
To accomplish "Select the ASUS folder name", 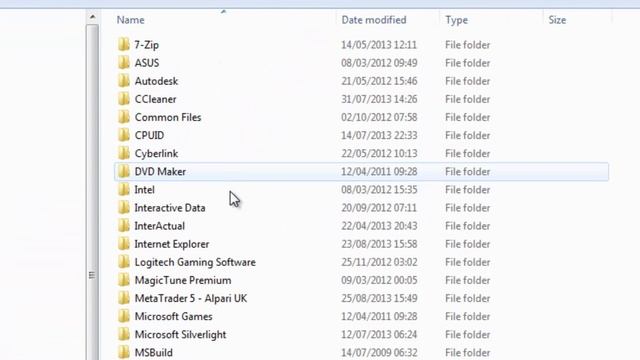I will [147, 63].
